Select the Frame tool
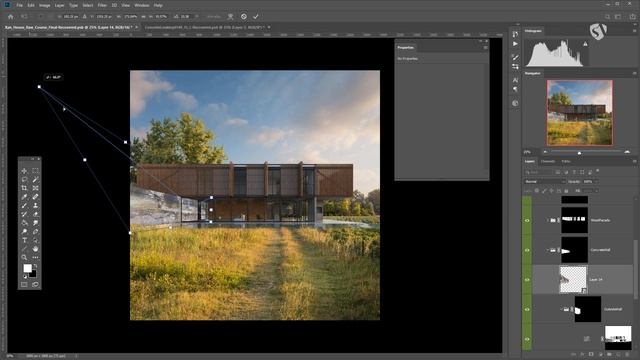 coord(35,188)
